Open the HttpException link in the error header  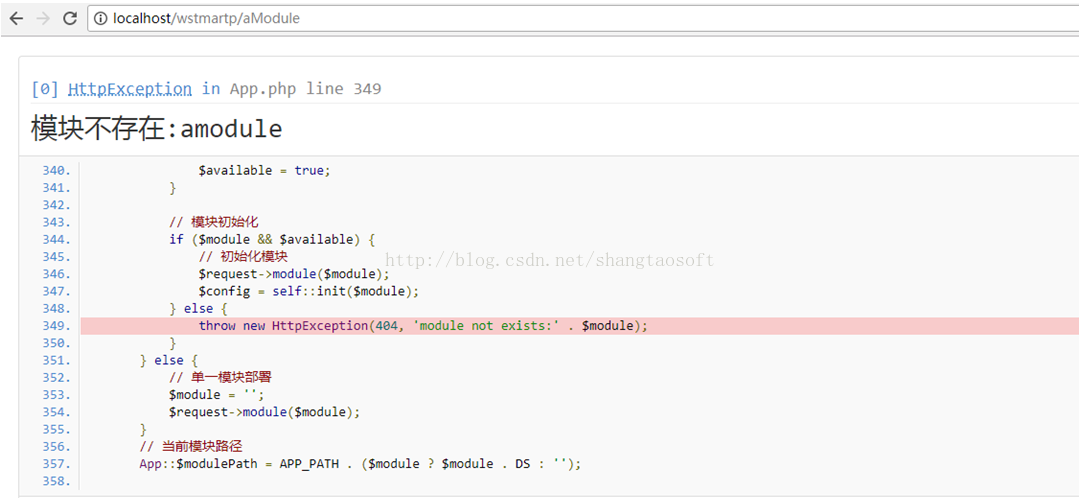tap(130, 88)
